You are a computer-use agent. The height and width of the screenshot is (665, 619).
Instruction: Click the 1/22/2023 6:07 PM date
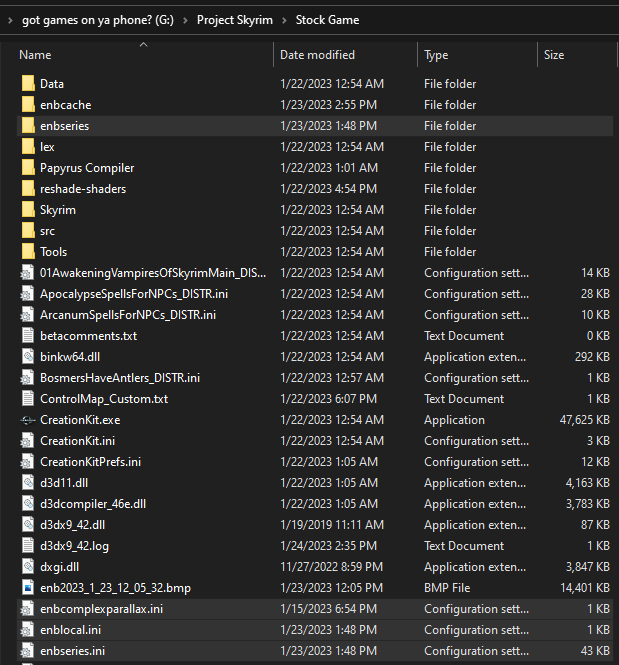[329, 399]
